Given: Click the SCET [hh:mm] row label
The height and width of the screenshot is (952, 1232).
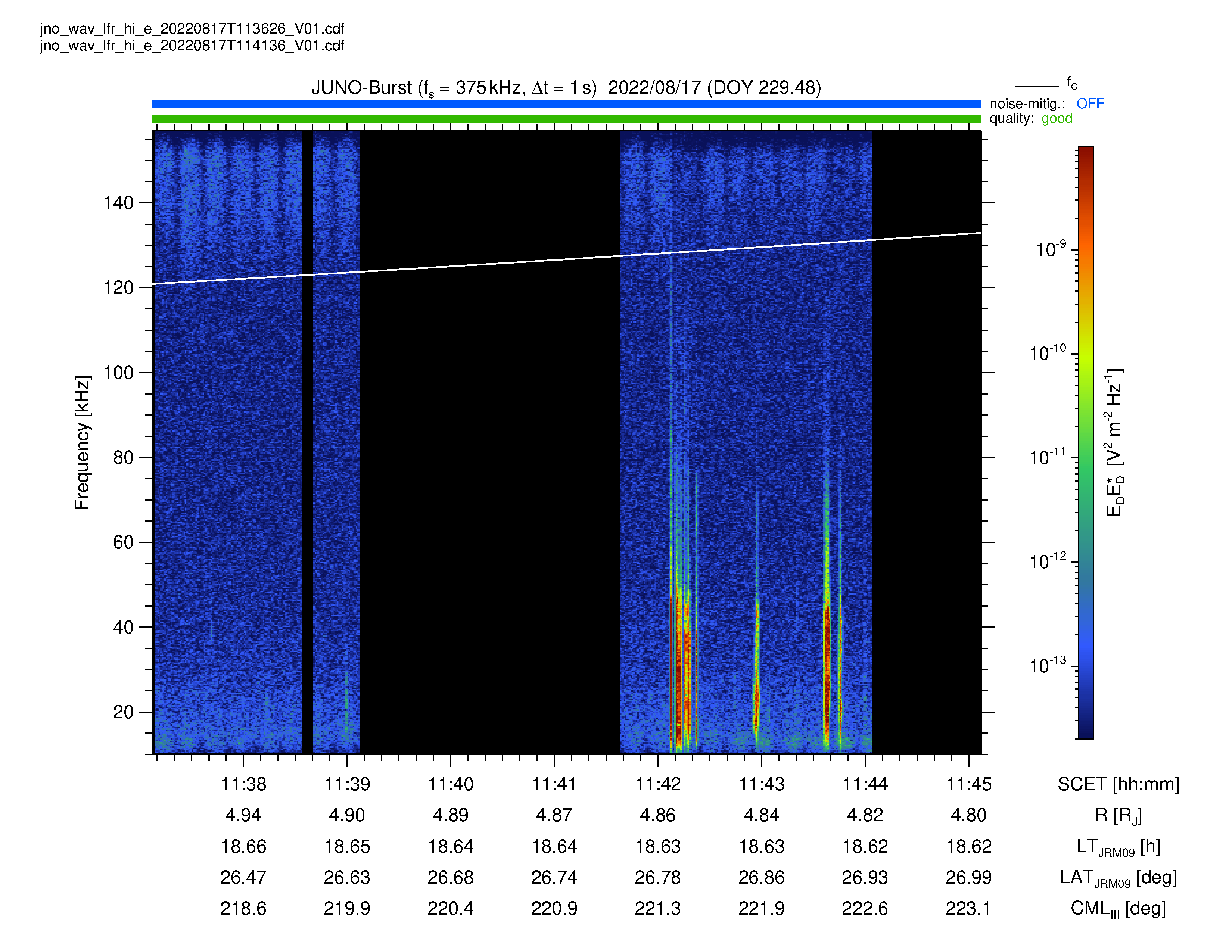Looking at the screenshot, I should 1118,784.
